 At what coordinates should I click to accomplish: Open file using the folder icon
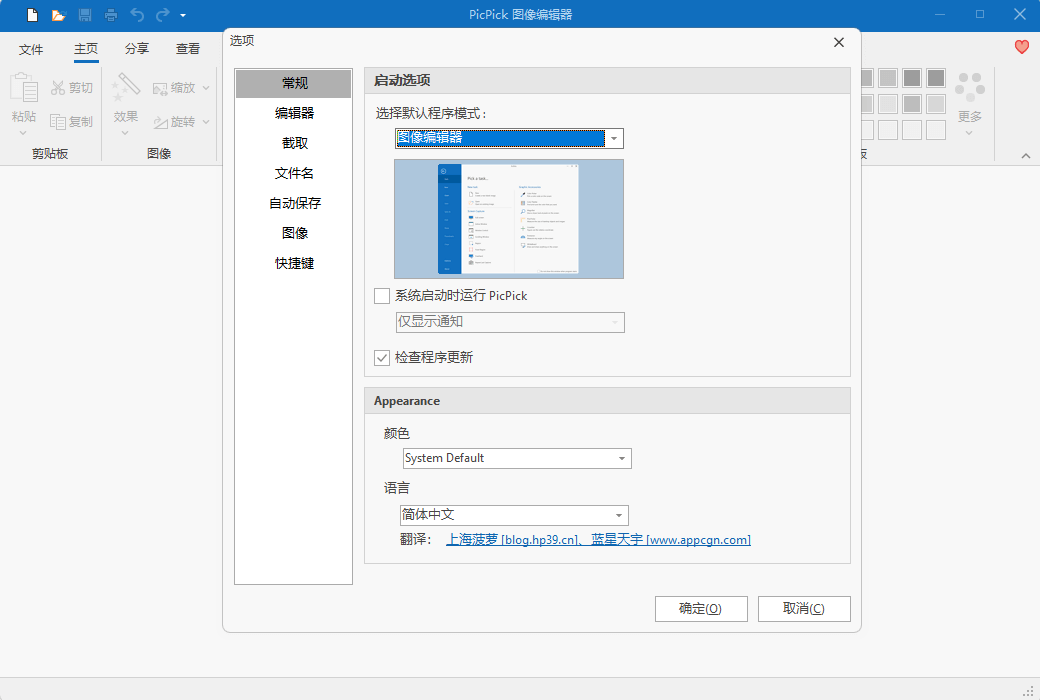58,15
